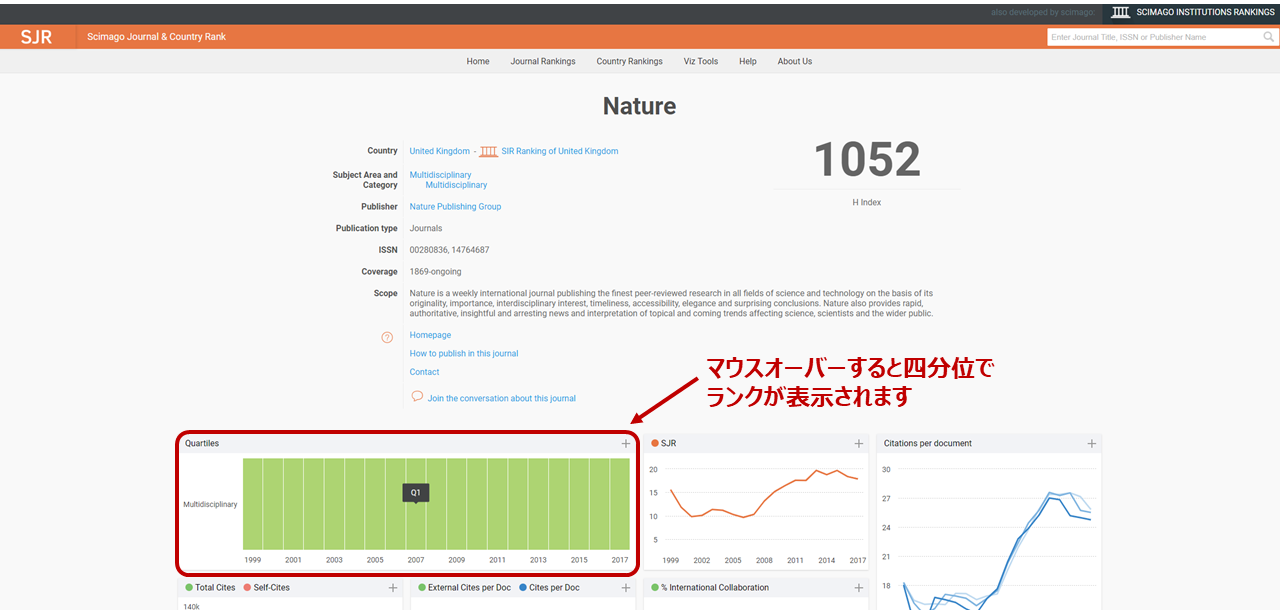Click the question mark help icon
This screenshot has width=1280, height=612.
(x=387, y=337)
